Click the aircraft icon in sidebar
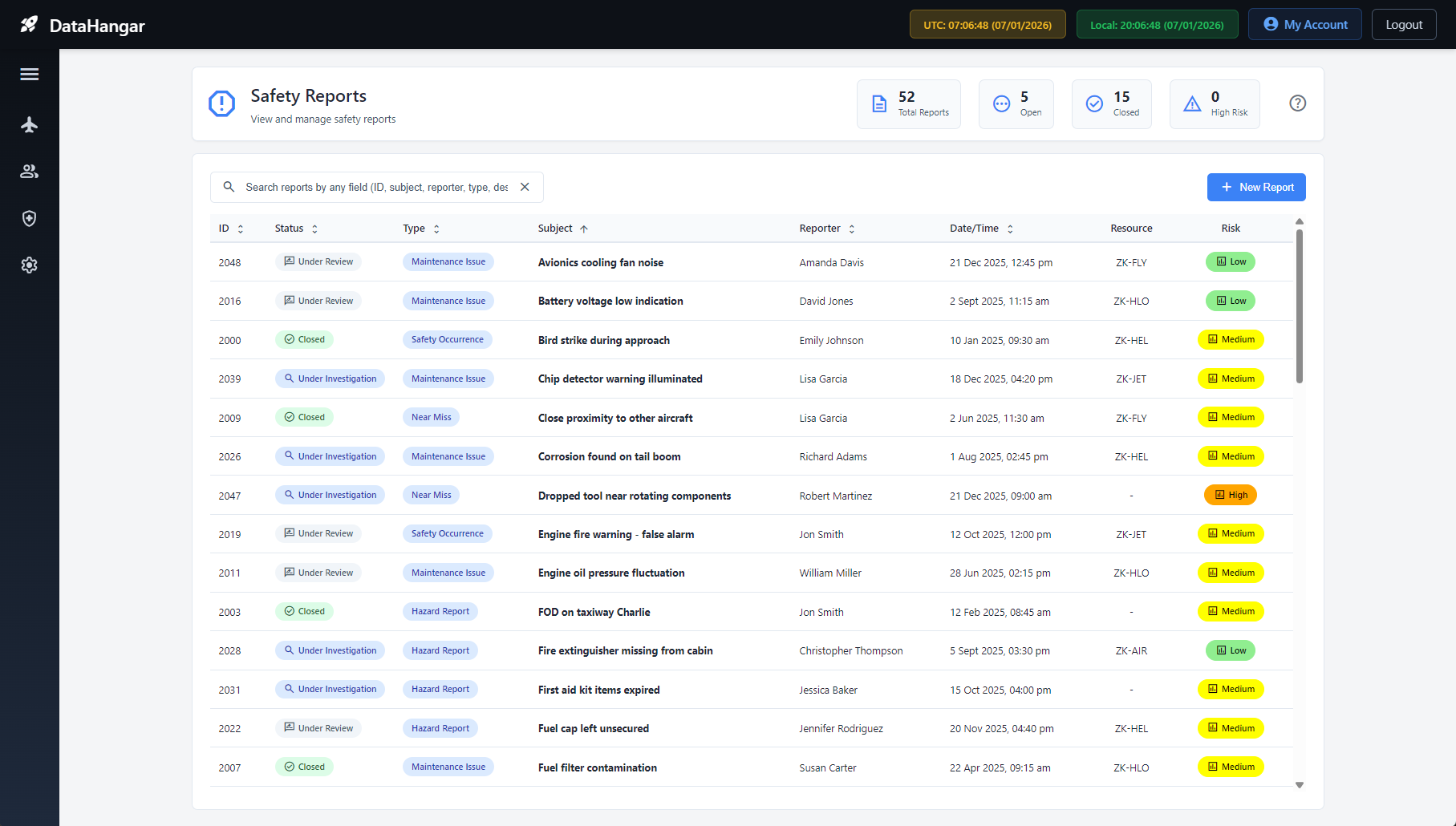 click(x=30, y=124)
